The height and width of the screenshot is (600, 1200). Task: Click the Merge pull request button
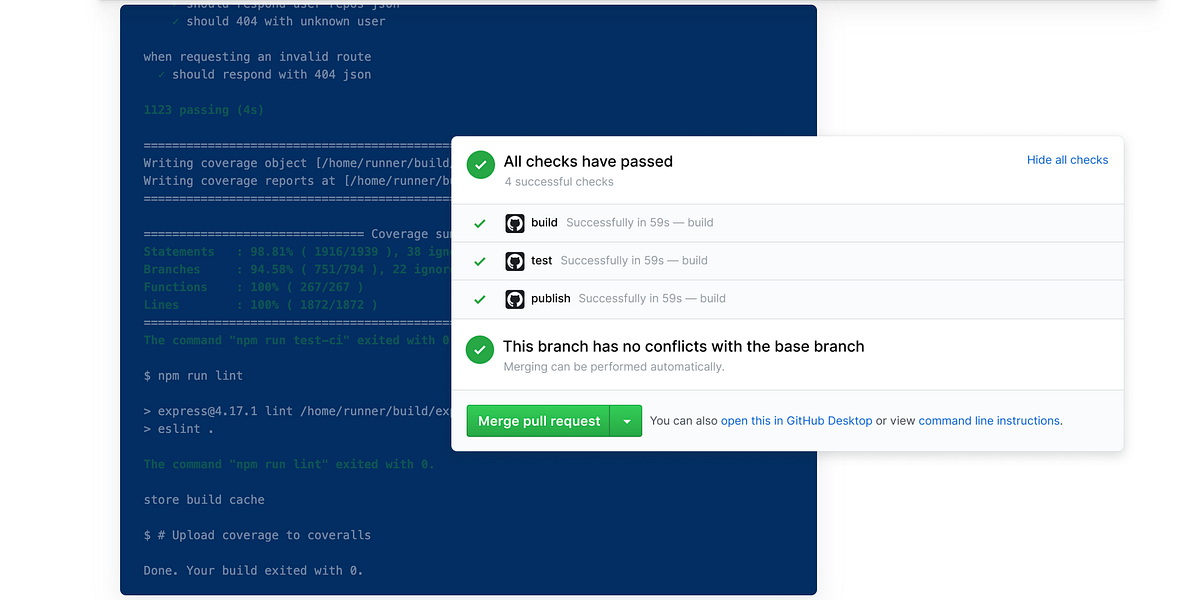coord(539,421)
